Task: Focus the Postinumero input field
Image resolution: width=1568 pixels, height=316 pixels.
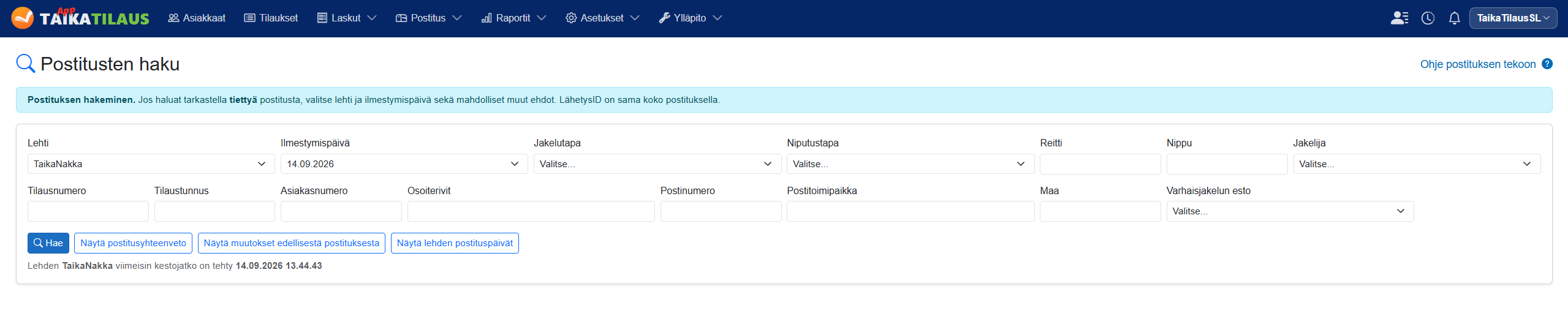Action: point(721,211)
